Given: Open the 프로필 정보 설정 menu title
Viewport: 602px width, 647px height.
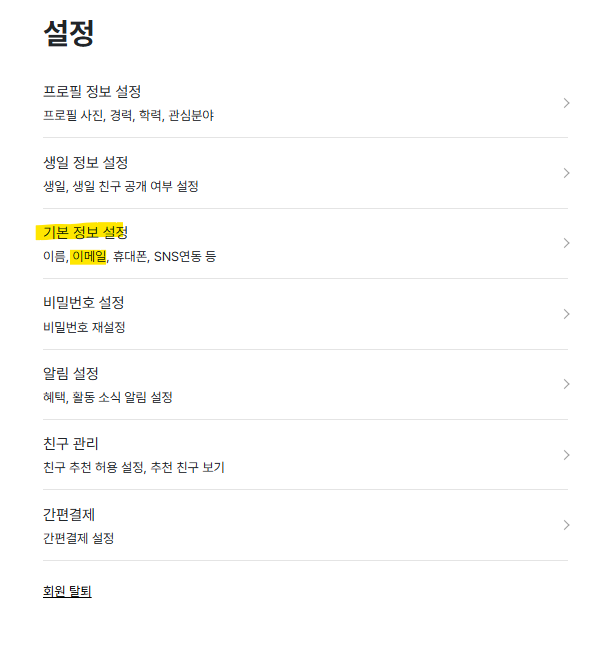Looking at the screenshot, I should [92, 92].
